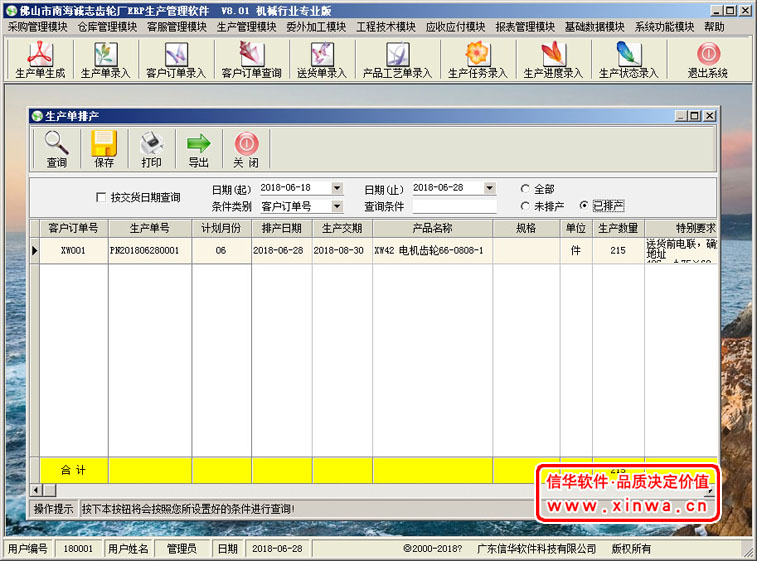Image resolution: width=757 pixels, height=561 pixels.
Task: Open the 仓库管理模块 menu
Action: (107, 27)
